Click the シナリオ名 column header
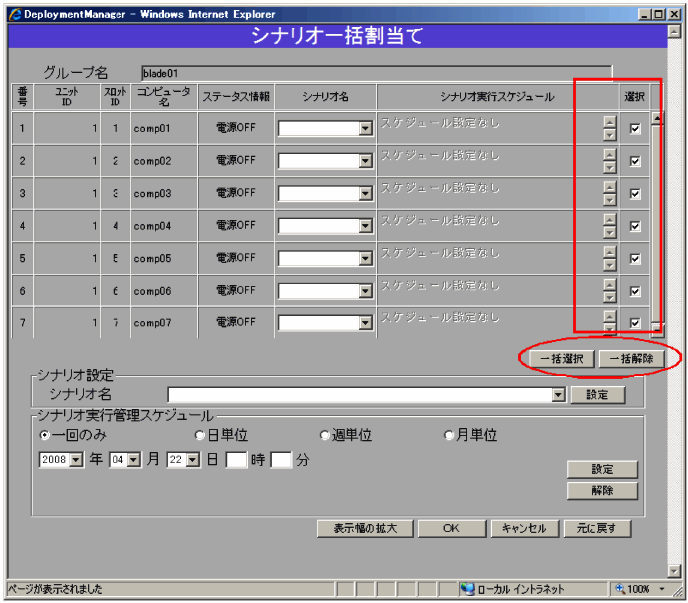Viewport: 688px width, 603px height. pos(325,97)
